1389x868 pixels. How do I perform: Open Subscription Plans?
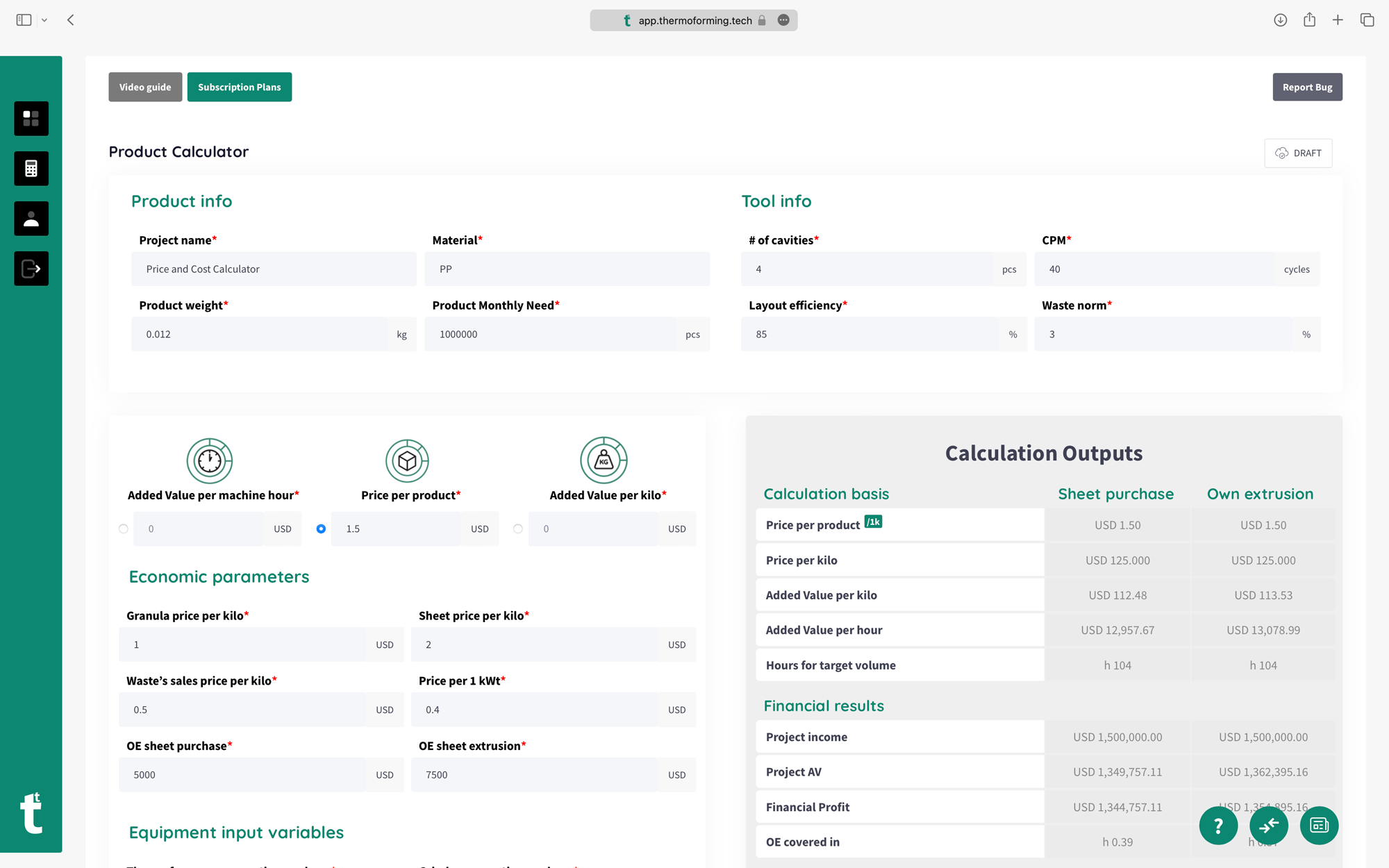(239, 87)
